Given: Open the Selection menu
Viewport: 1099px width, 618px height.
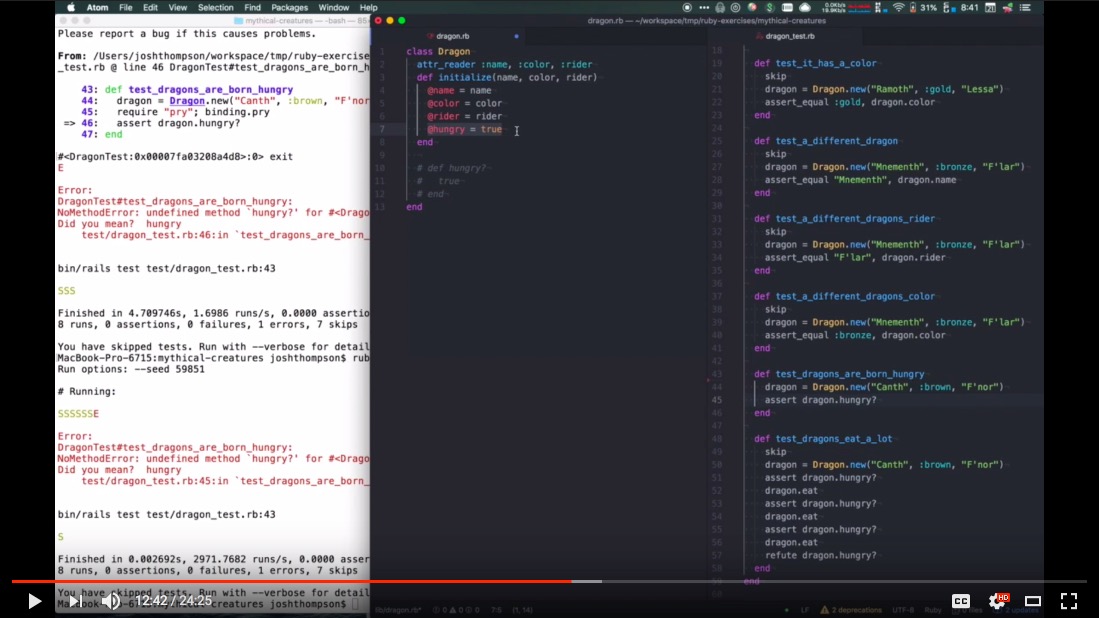Looking at the screenshot, I should tap(215, 7).
